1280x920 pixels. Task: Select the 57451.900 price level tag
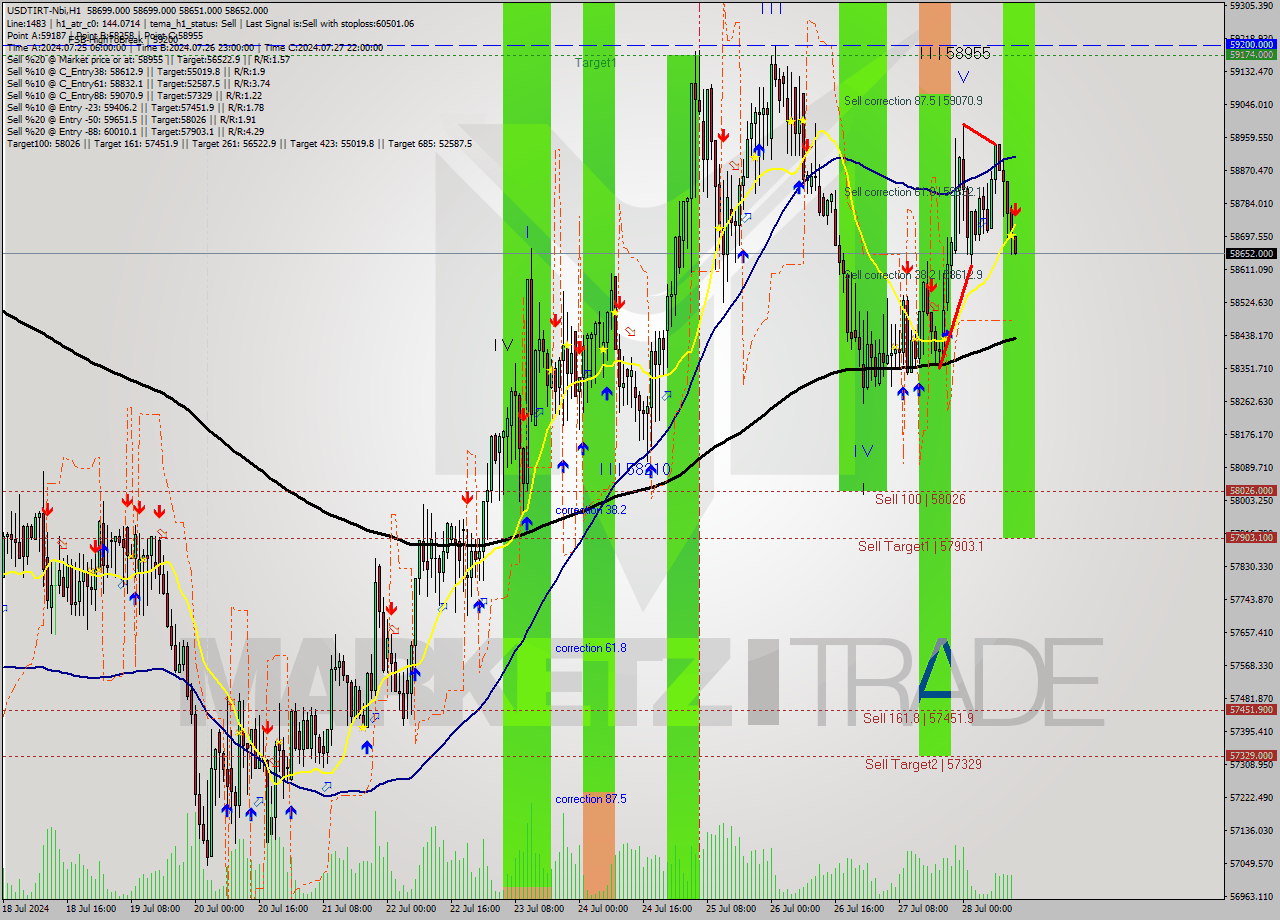(x=1251, y=710)
